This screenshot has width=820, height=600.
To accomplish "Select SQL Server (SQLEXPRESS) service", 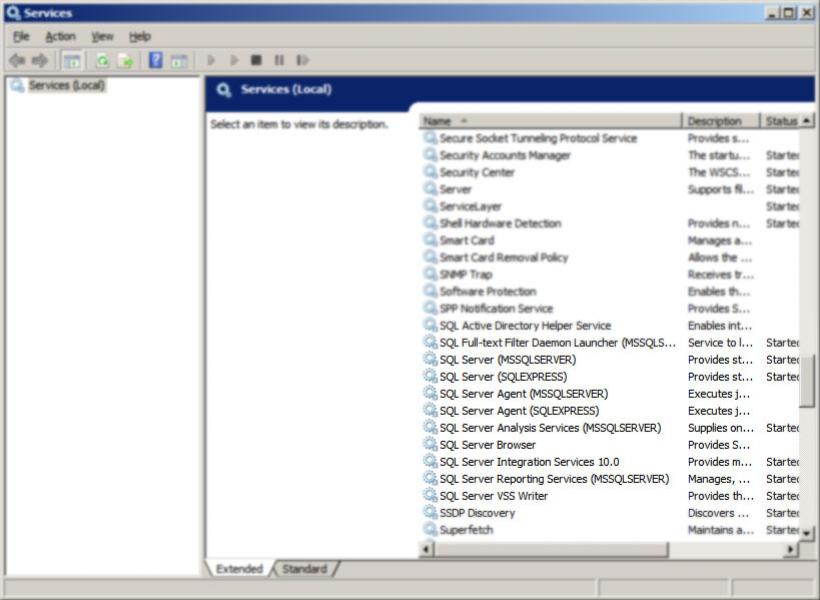I will tap(503, 377).
